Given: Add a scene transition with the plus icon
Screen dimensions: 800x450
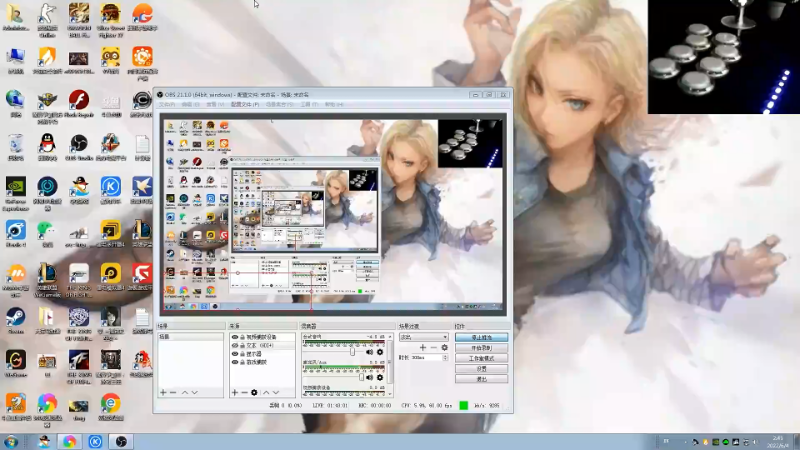Looking at the screenshot, I should coord(422,347).
